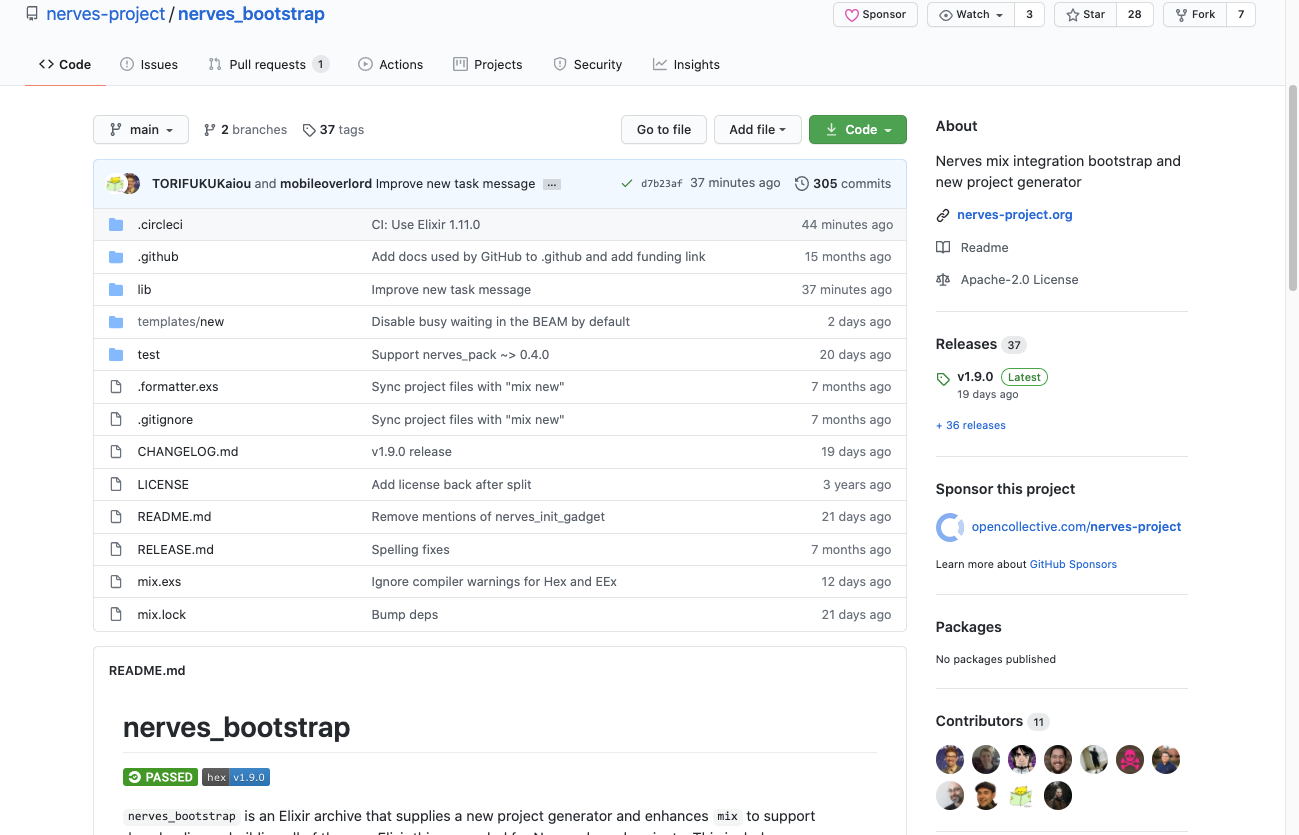Open the green Code download dropdown

[x=858, y=130]
